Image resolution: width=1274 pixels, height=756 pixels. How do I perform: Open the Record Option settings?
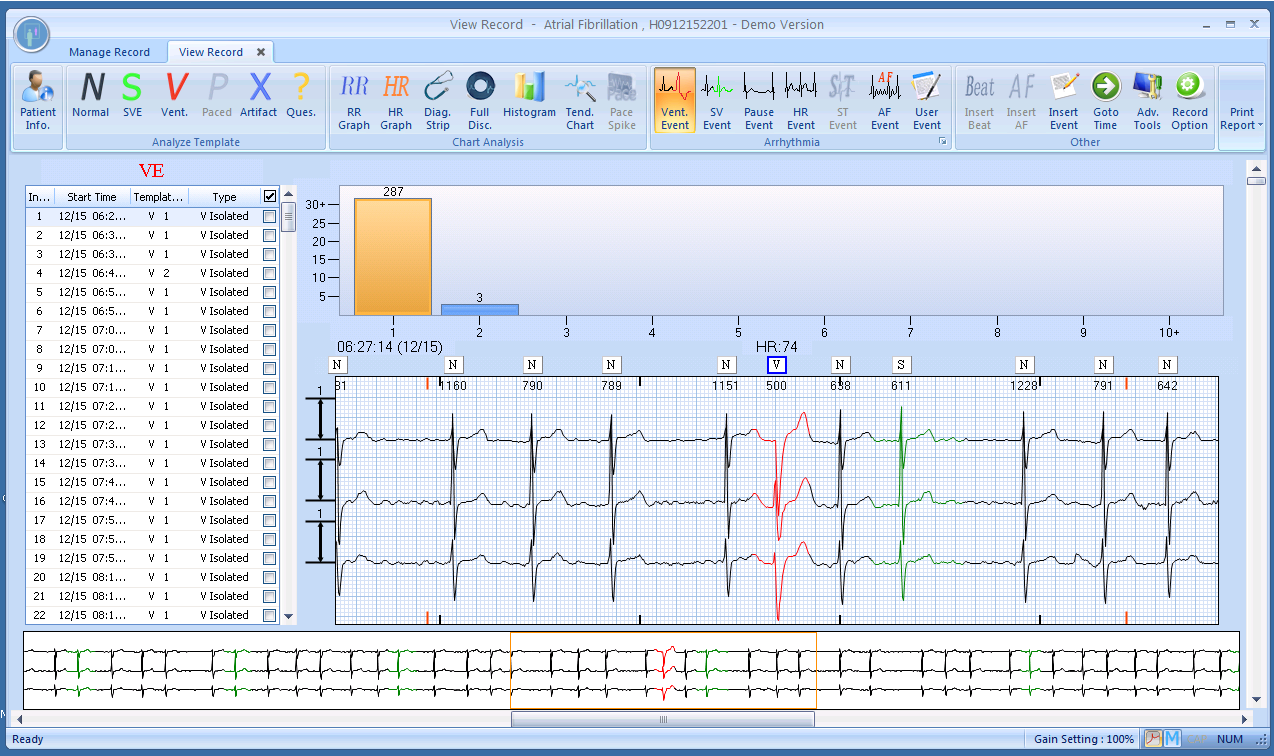tap(1189, 102)
